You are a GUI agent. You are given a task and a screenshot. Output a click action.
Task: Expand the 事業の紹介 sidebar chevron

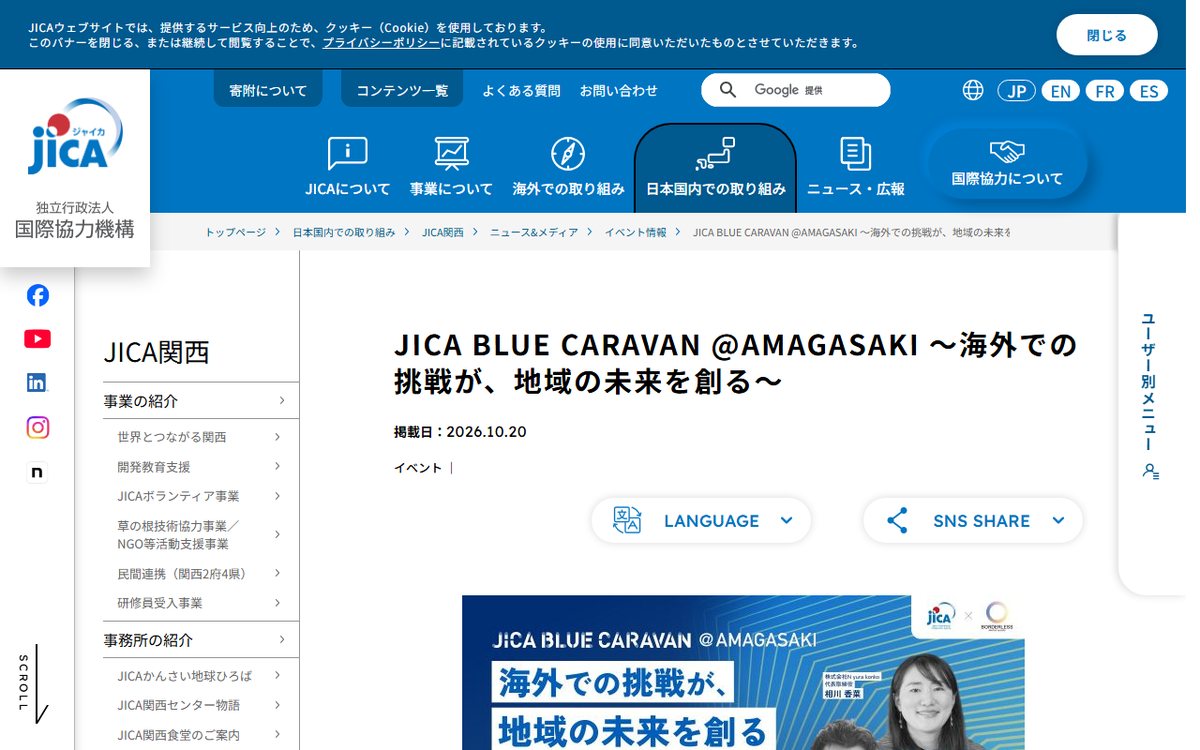(282, 400)
